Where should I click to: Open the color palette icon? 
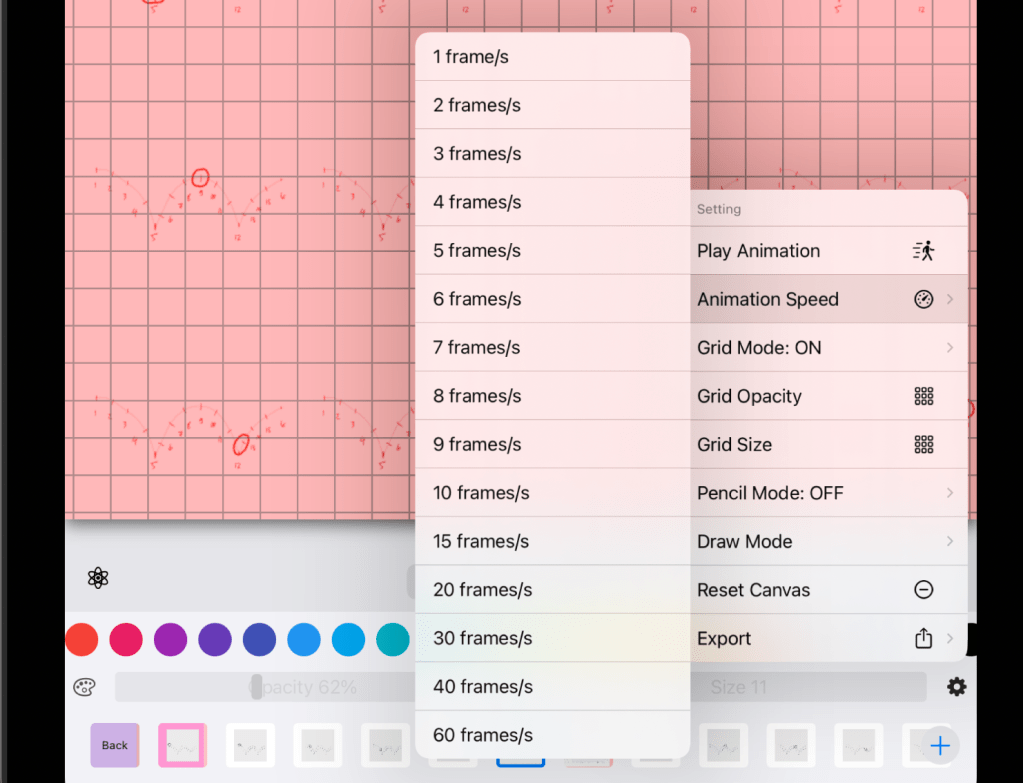[x=84, y=687]
